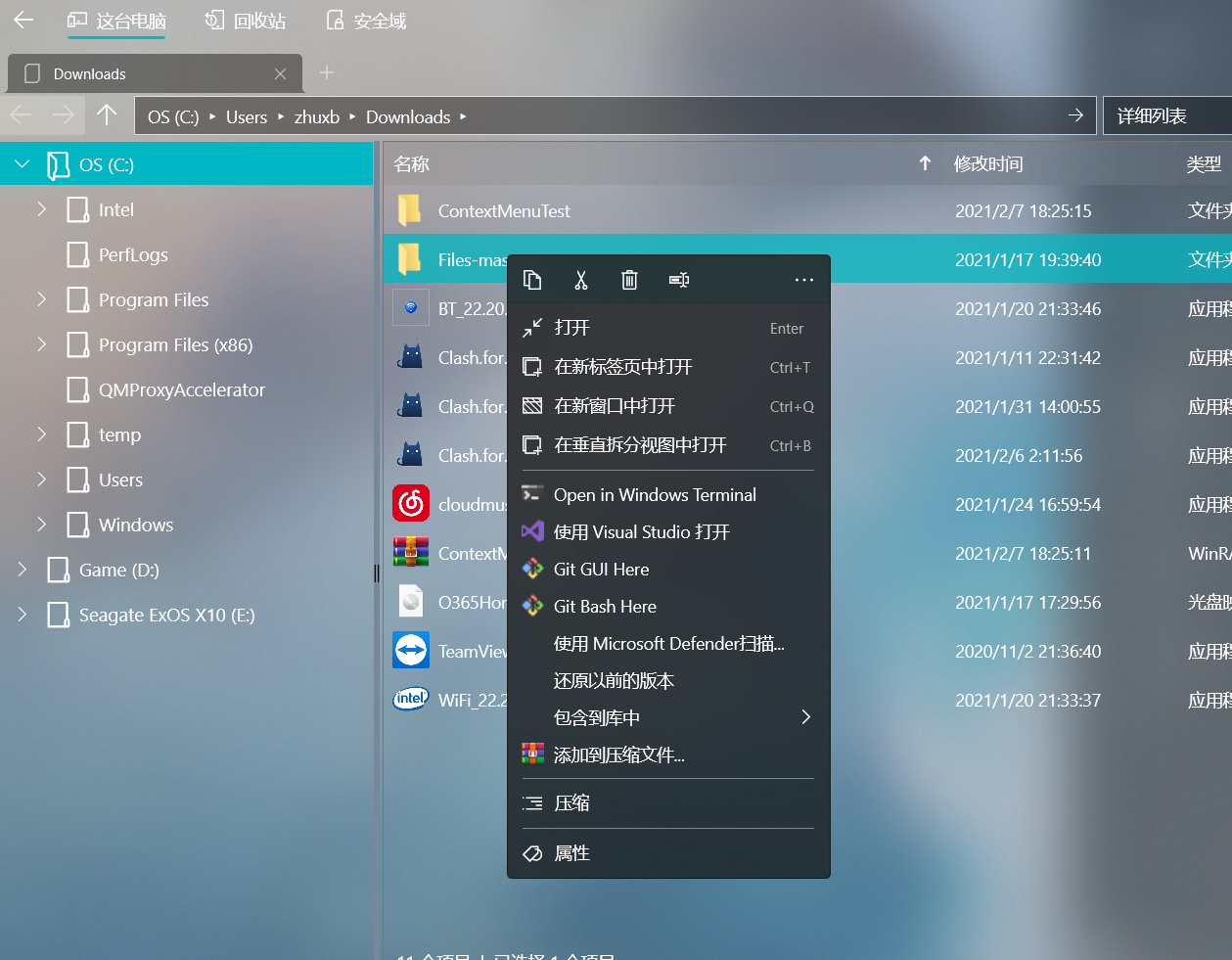Choose Open in Windows Terminal
Viewport: 1232px width, 960px height.
click(x=656, y=494)
